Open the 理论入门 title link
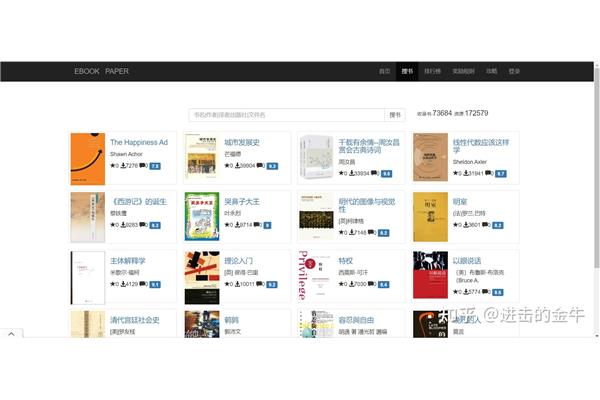The height and width of the screenshot is (400, 600). [238, 261]
